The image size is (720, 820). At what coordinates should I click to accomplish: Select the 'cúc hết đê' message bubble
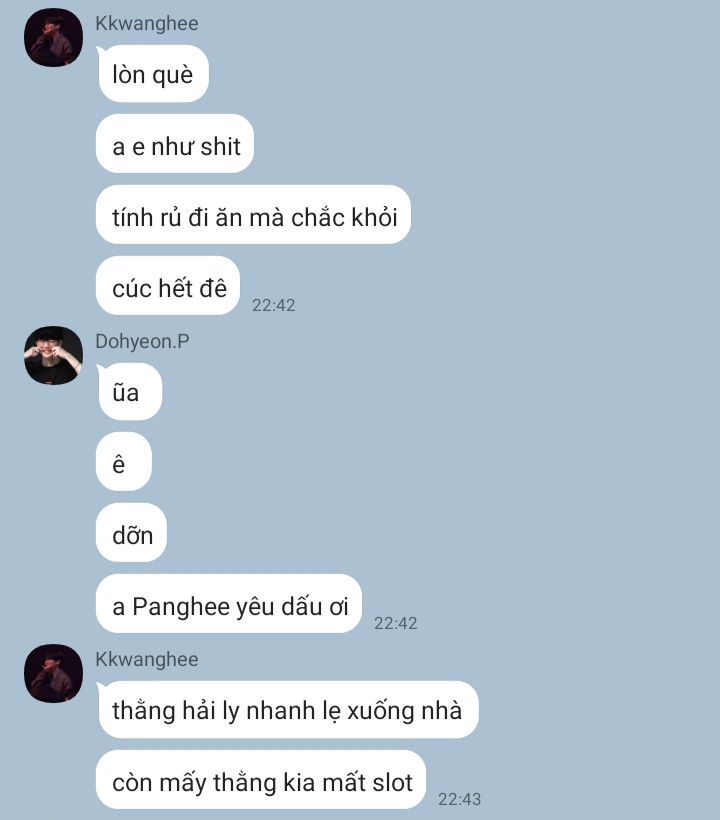168,286
